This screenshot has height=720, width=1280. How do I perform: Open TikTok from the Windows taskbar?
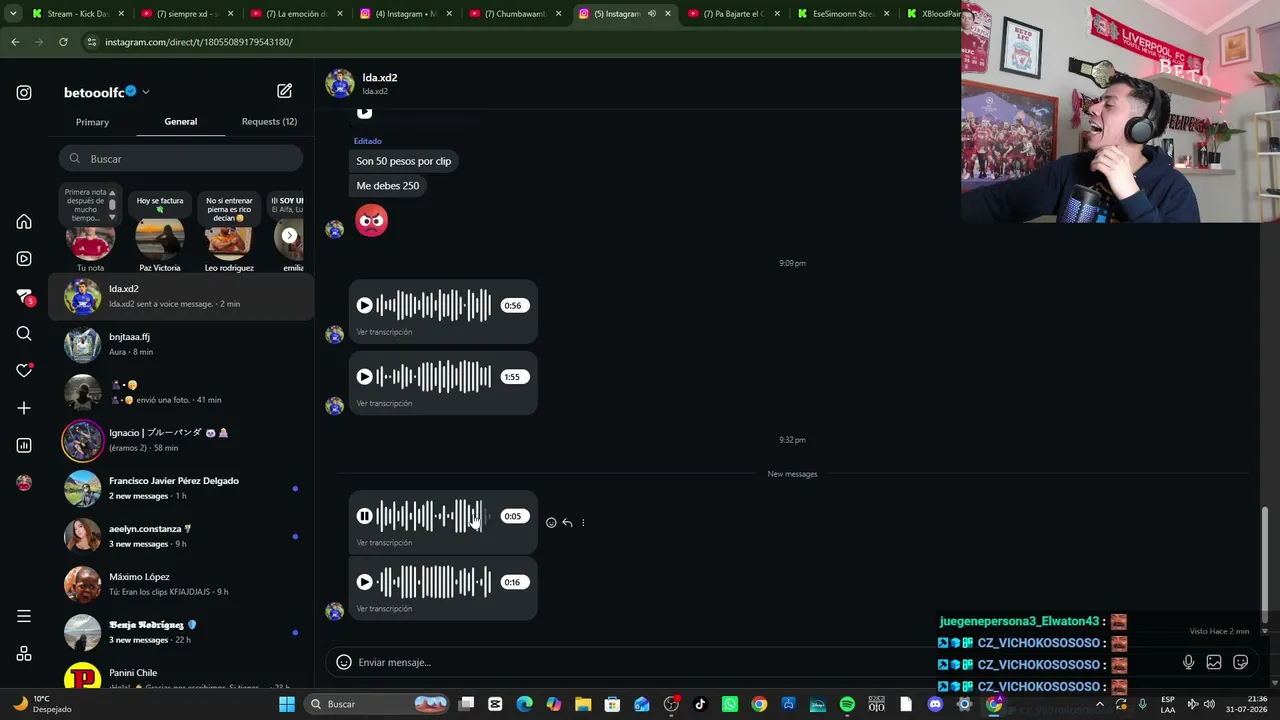pyautogui.click(x=700, y=704)
